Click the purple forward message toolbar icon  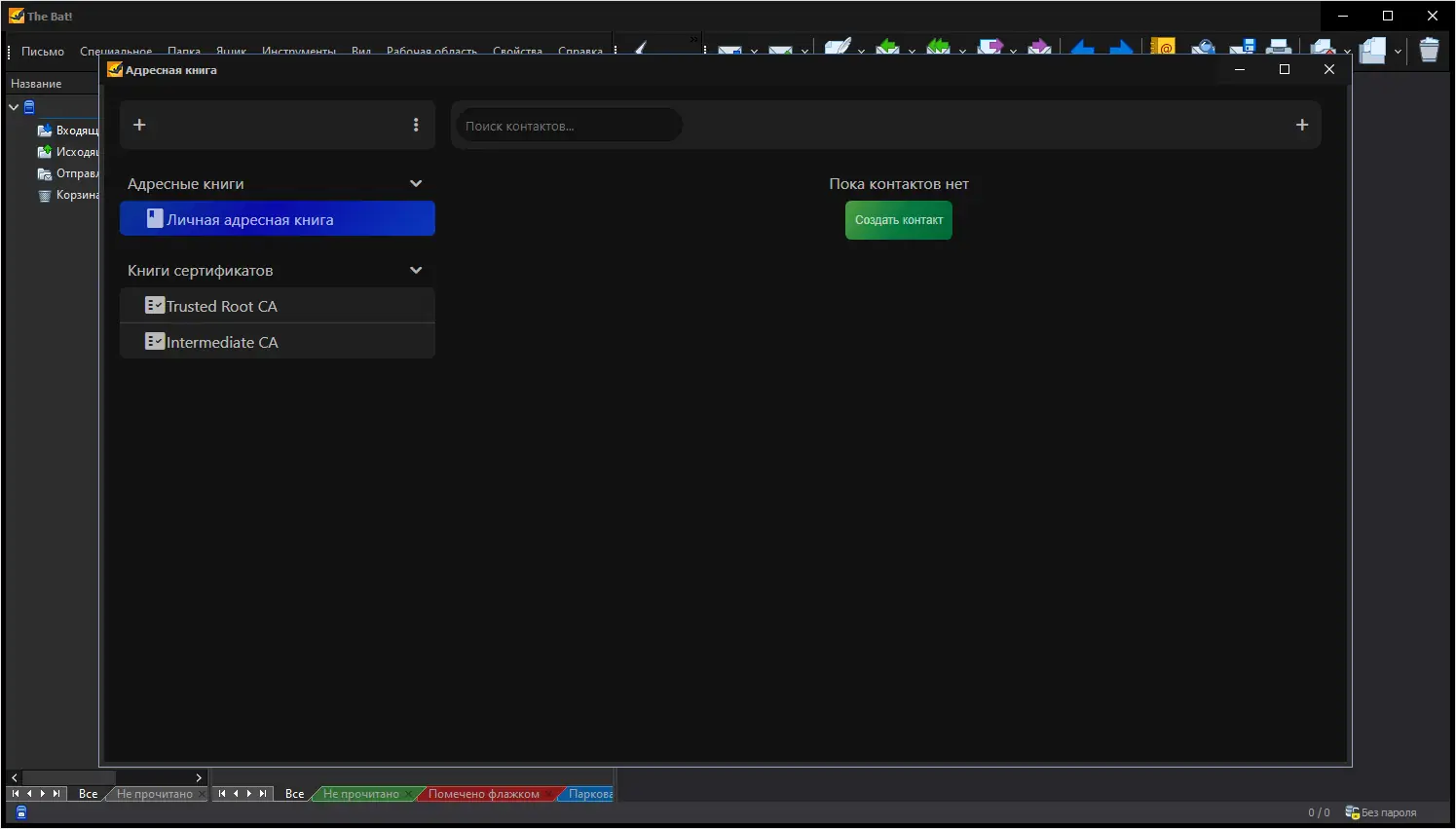click(989, 47)
